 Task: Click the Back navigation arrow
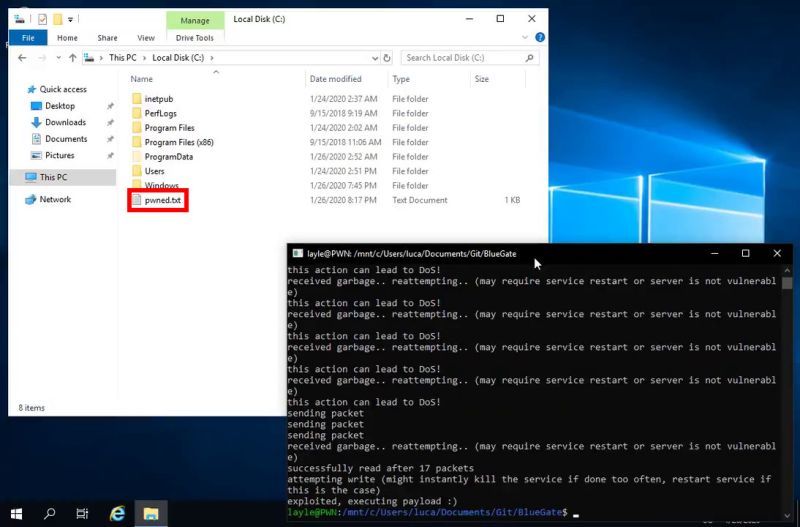pos(22,58)
